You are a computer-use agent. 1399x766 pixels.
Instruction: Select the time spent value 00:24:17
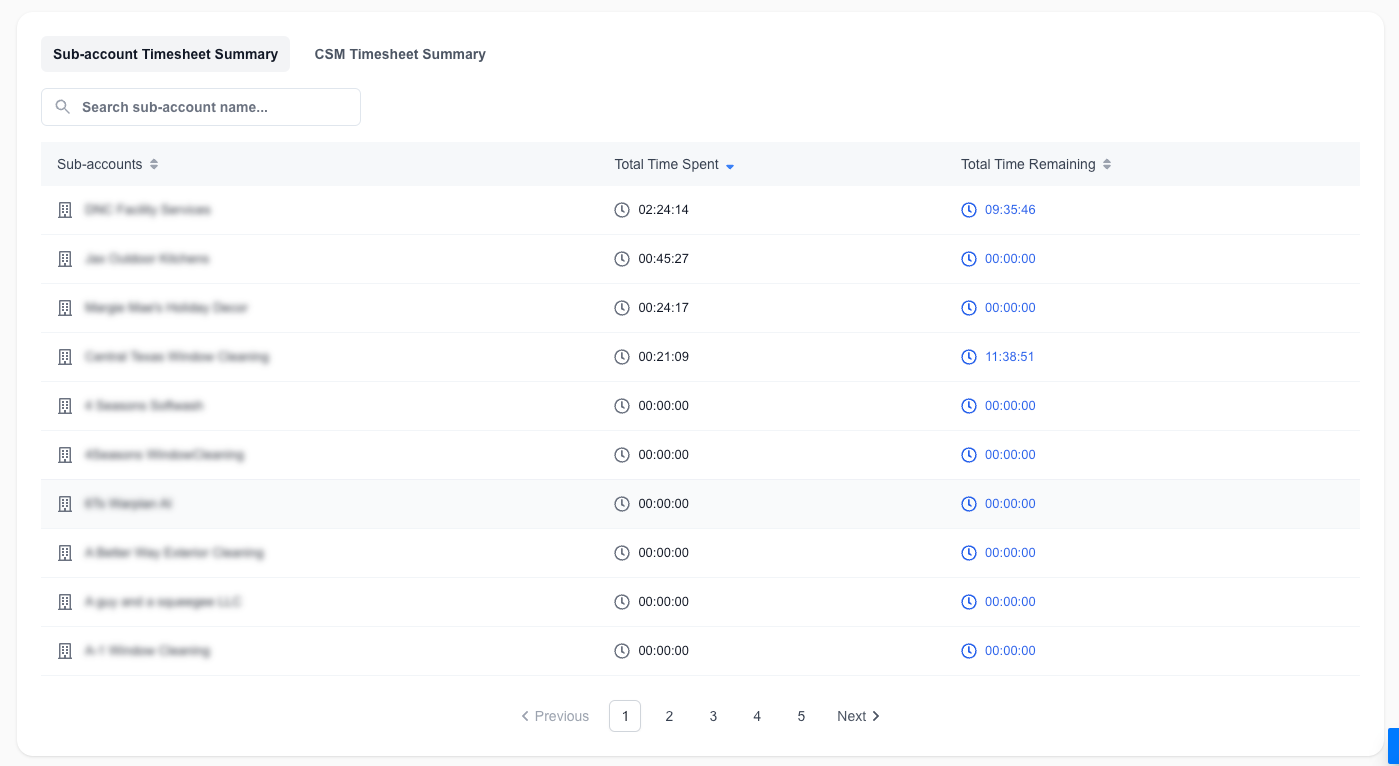coord(664,308)
